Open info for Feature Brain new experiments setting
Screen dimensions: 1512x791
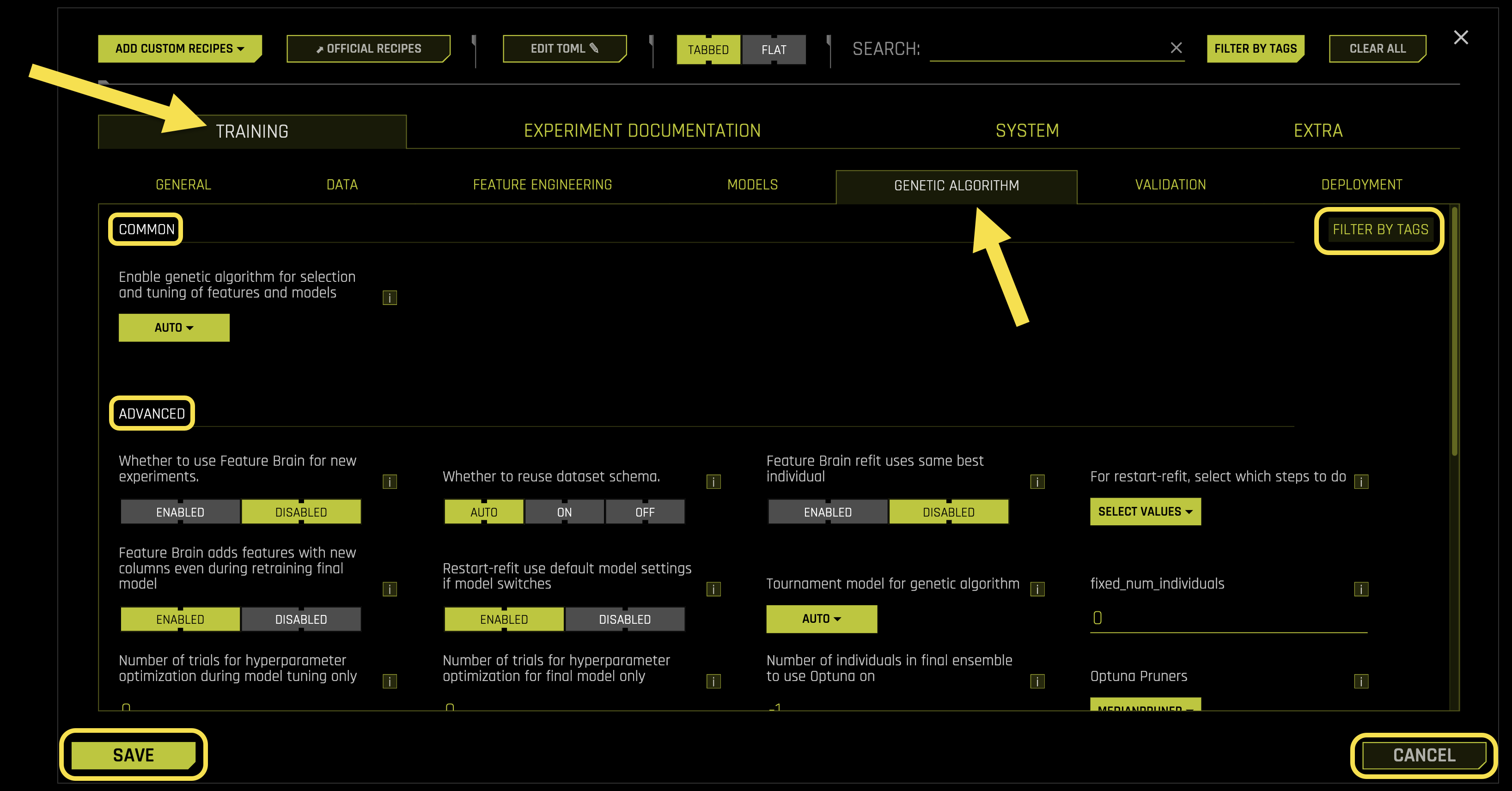pyautogui.click(x=389, y=482)
